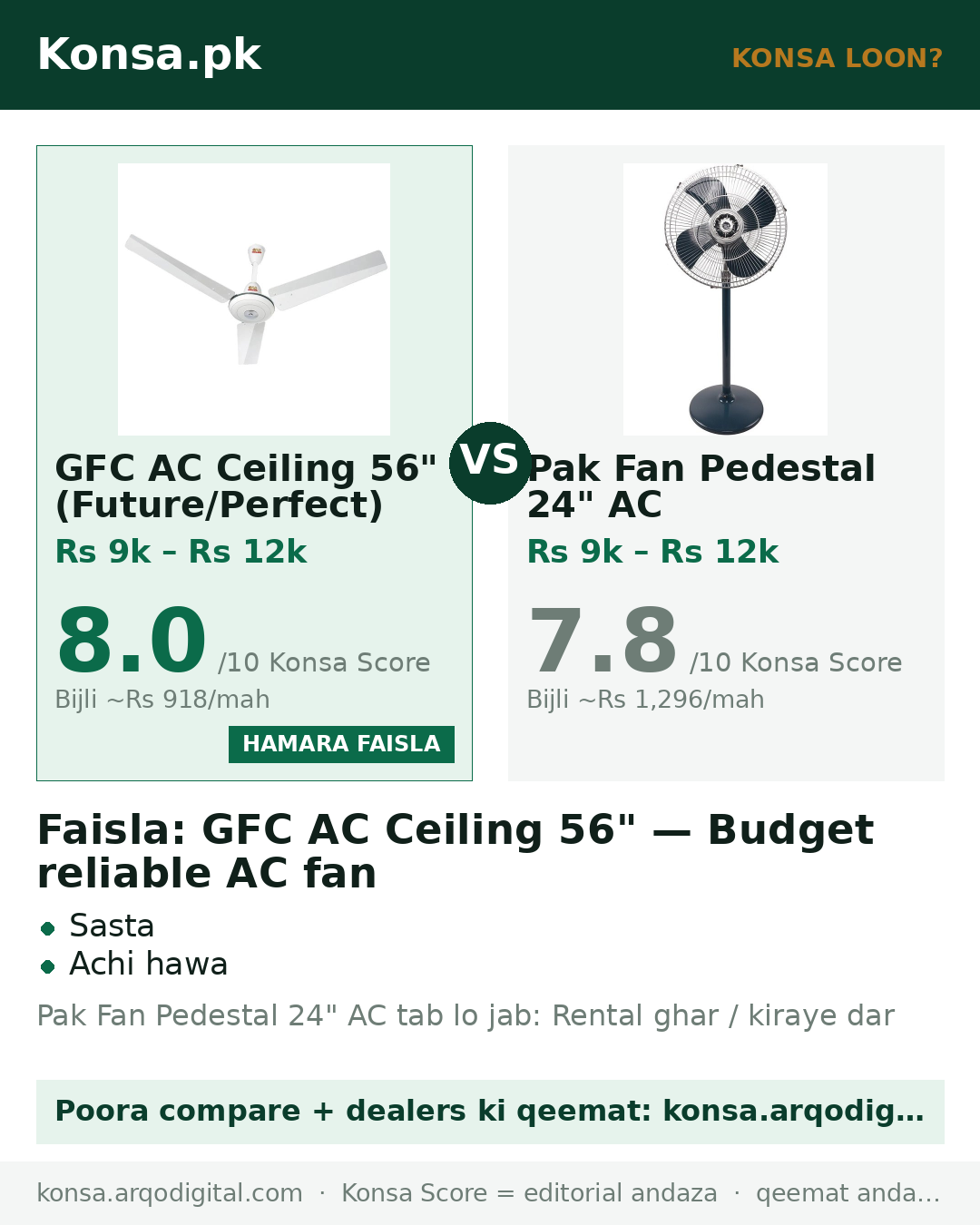Click Pak Fan price Rs 9k – Rs 12k
The width and height of the screenshot is (980, 1225).
tap(652, 552)
